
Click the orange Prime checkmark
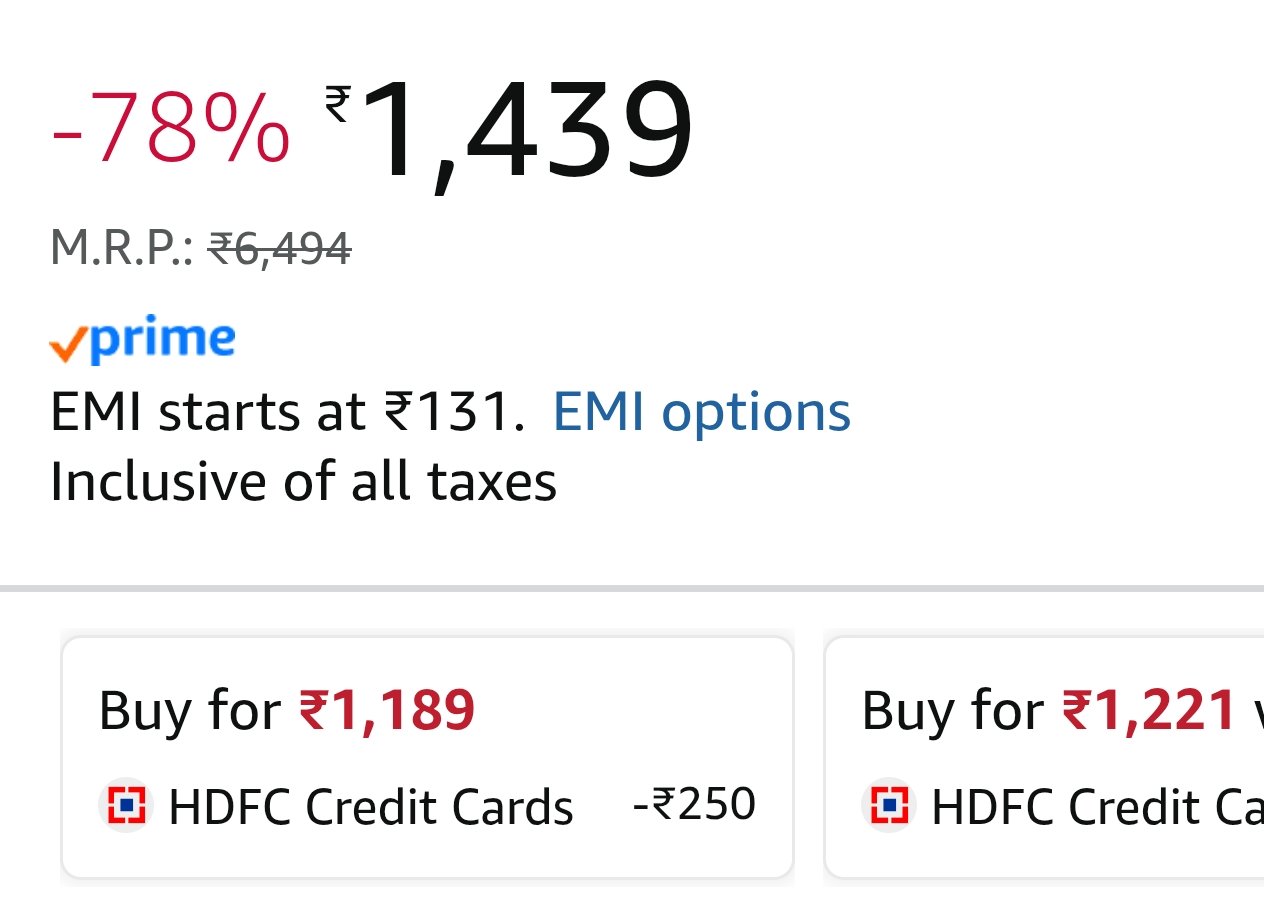click(67, 345)
